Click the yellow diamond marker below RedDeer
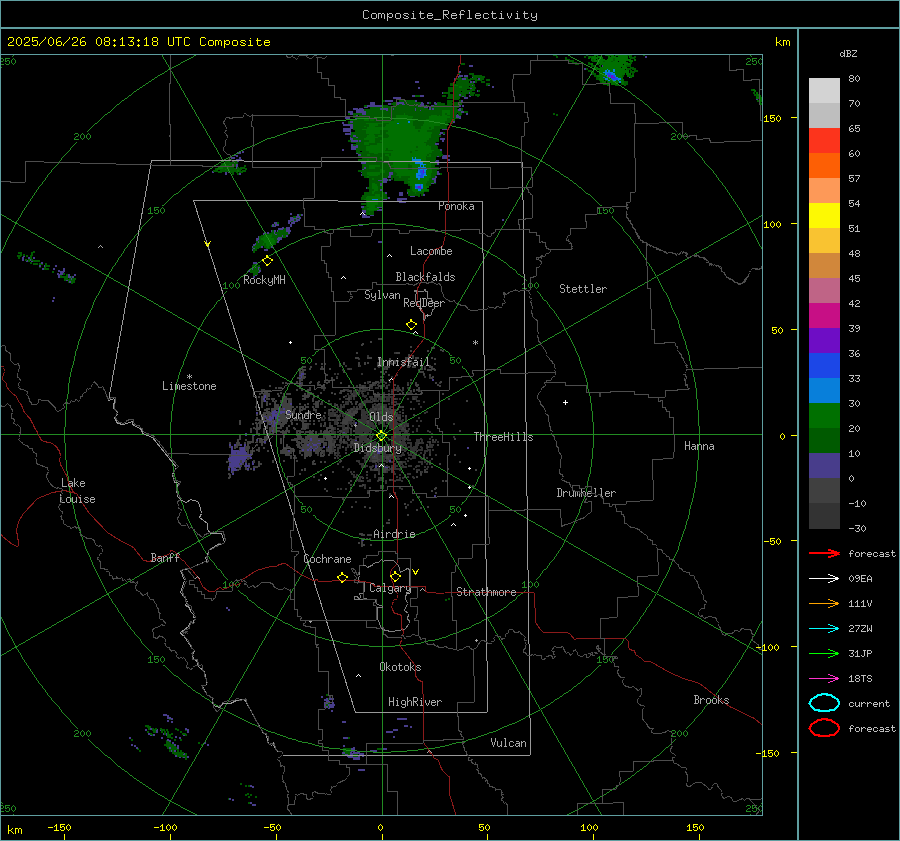The image size is (900, 841). pyautogui.click(x=411, y=325)
